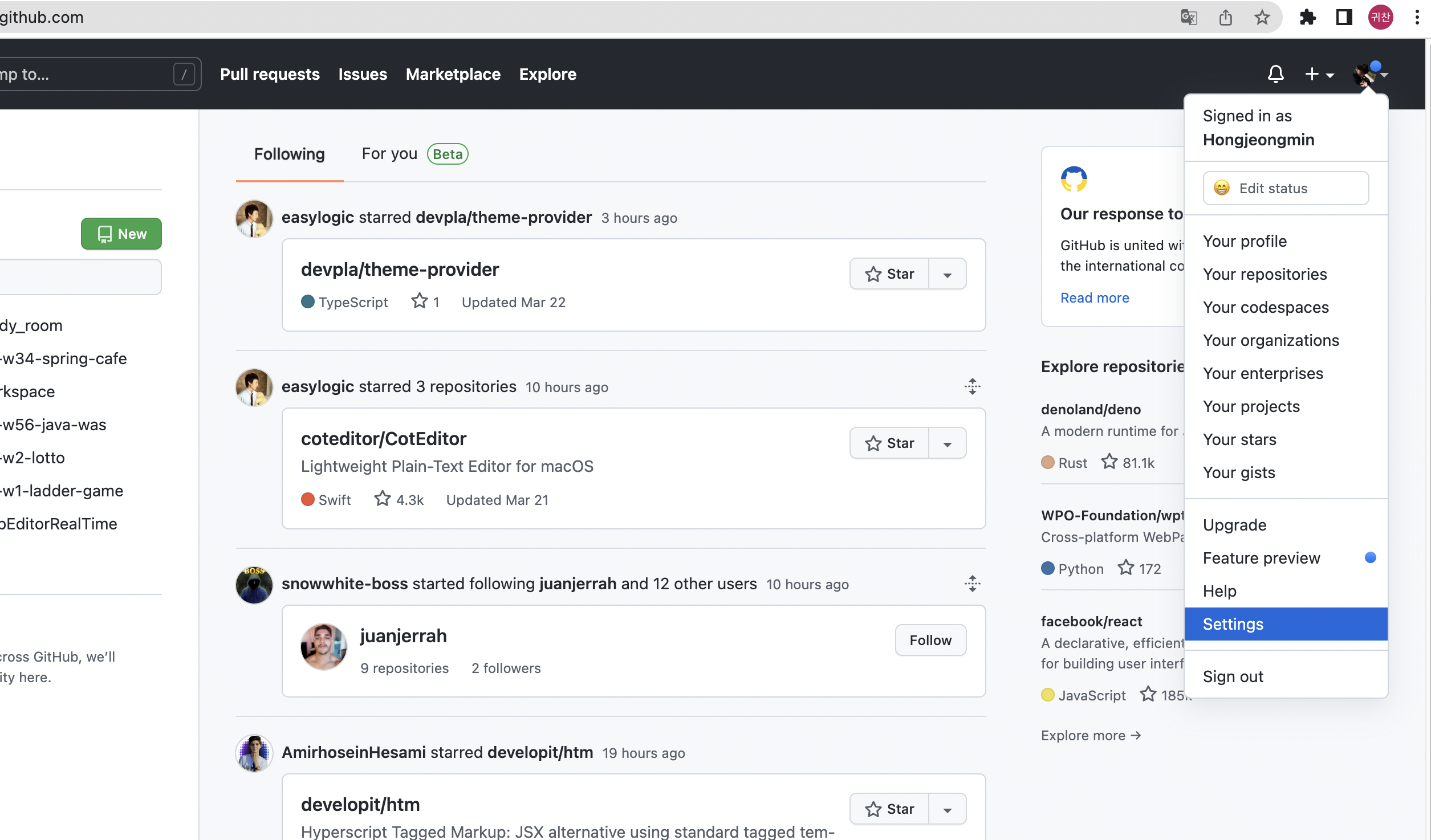The height and width of the screenshot is (840, 1431).
Task: Click the Chrome extensions puzzle icon
Action: point(1307,18)
